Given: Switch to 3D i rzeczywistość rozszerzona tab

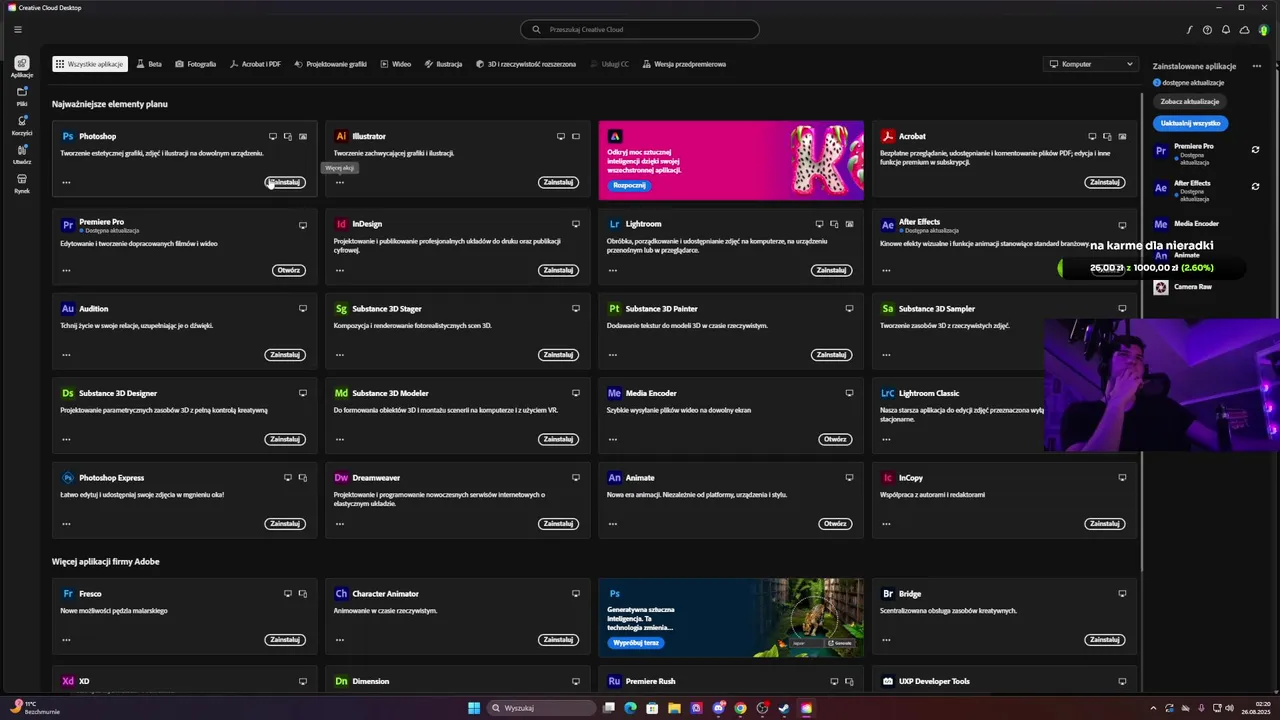Looking at the screenshot, I should [526, 64].
